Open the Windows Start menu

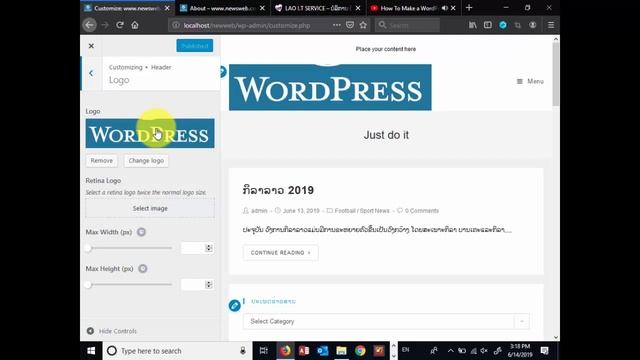91,351
